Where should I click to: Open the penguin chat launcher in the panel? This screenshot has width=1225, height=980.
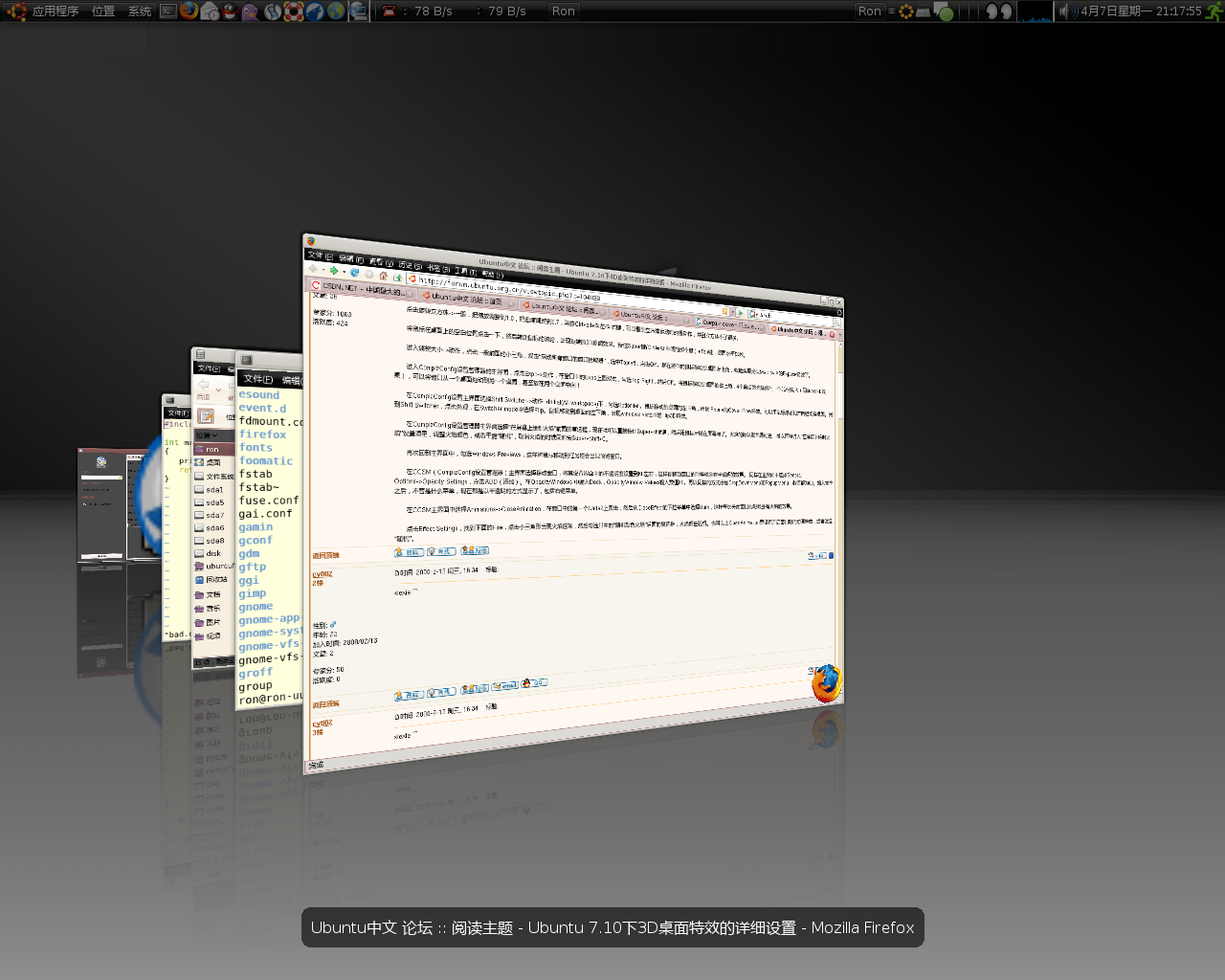click(x=230, y=11)
